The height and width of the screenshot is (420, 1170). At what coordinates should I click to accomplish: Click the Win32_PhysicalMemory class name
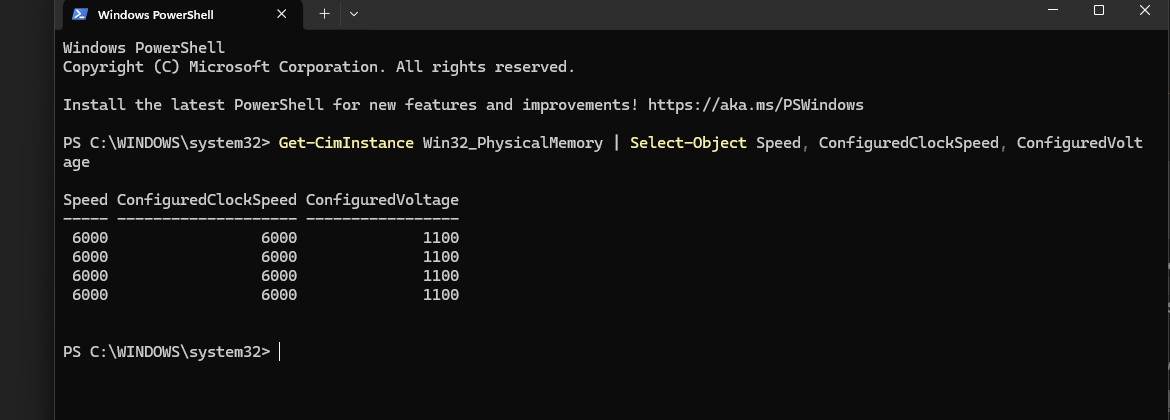click(x=512, y=143)
